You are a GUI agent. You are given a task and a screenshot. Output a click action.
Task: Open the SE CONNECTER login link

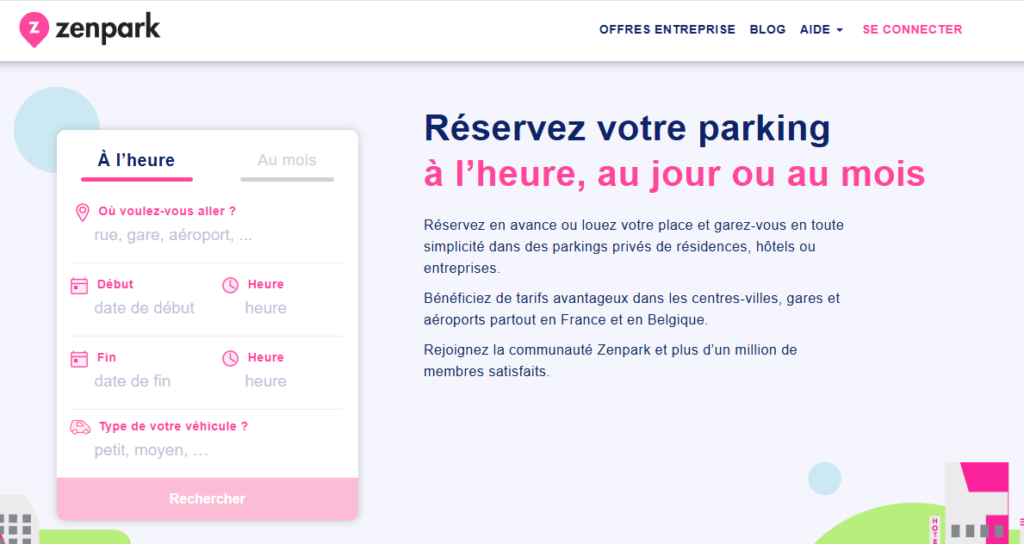tap(912, 29)
